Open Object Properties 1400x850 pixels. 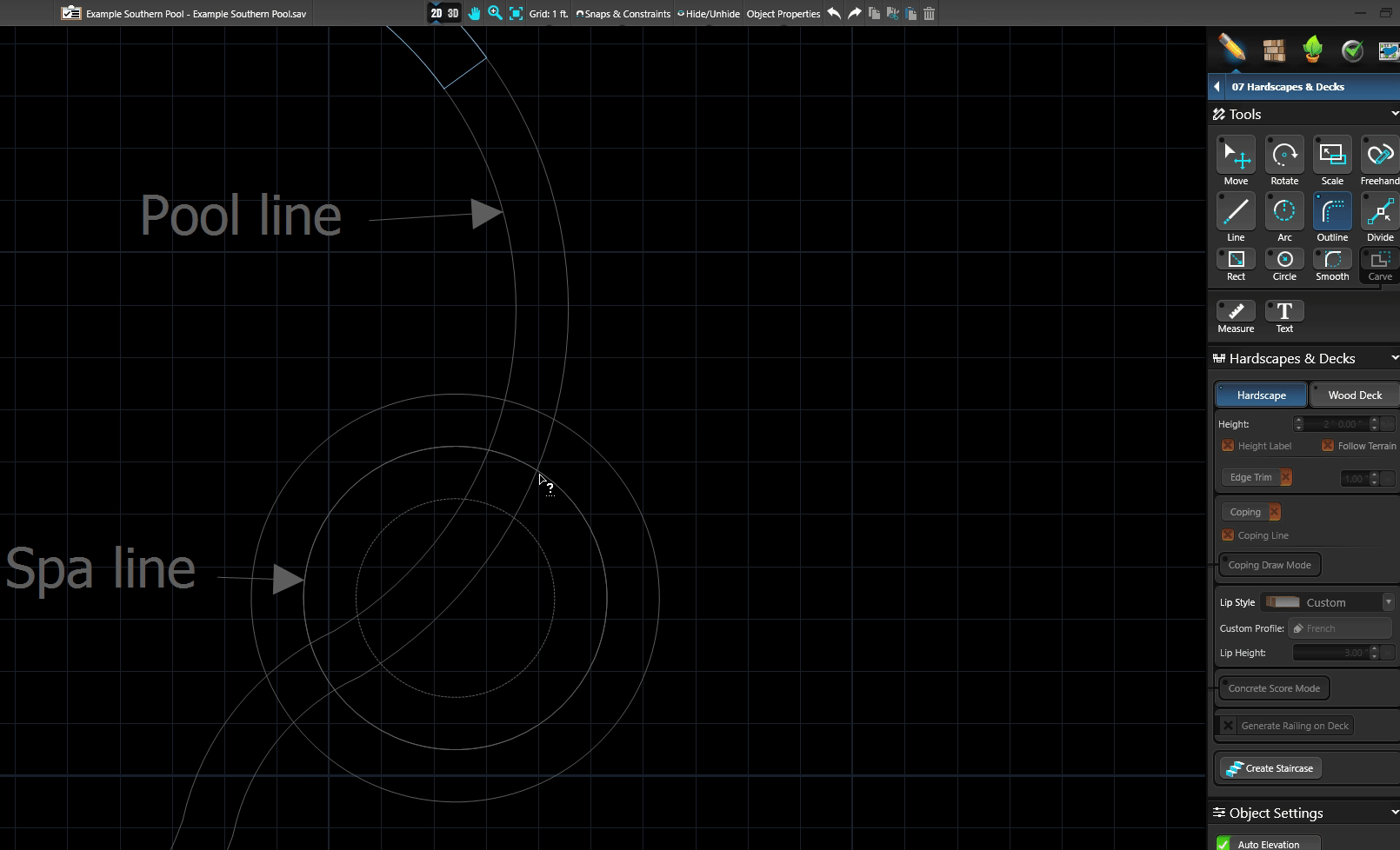coord(783,14)
